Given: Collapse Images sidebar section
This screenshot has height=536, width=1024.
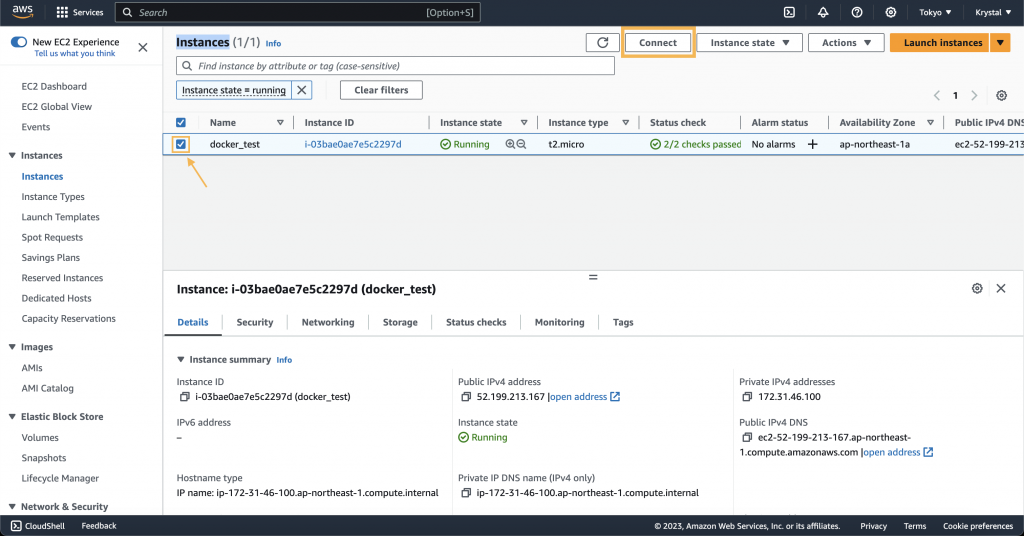Looking at the screenshot, I should 12,347.
